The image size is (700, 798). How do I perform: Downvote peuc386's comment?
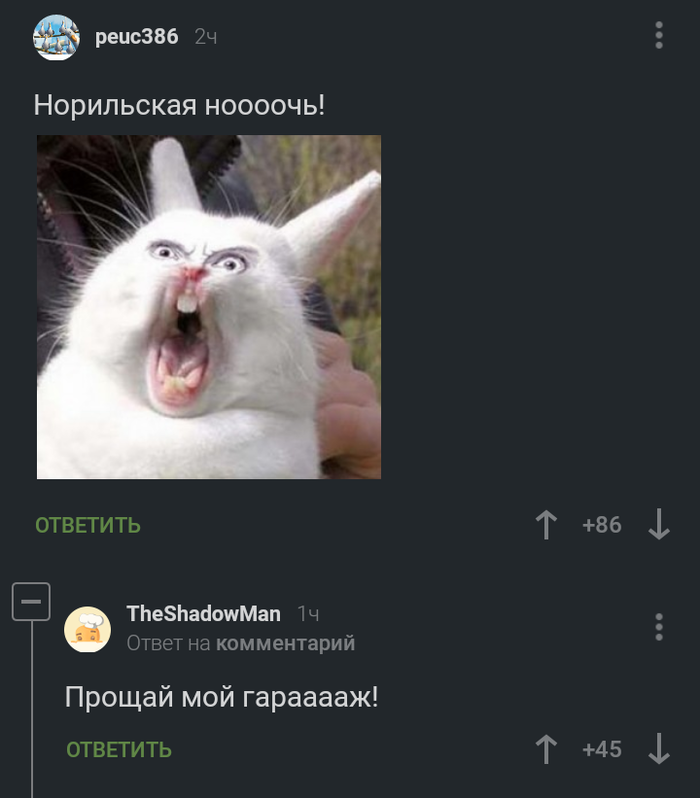659,525
